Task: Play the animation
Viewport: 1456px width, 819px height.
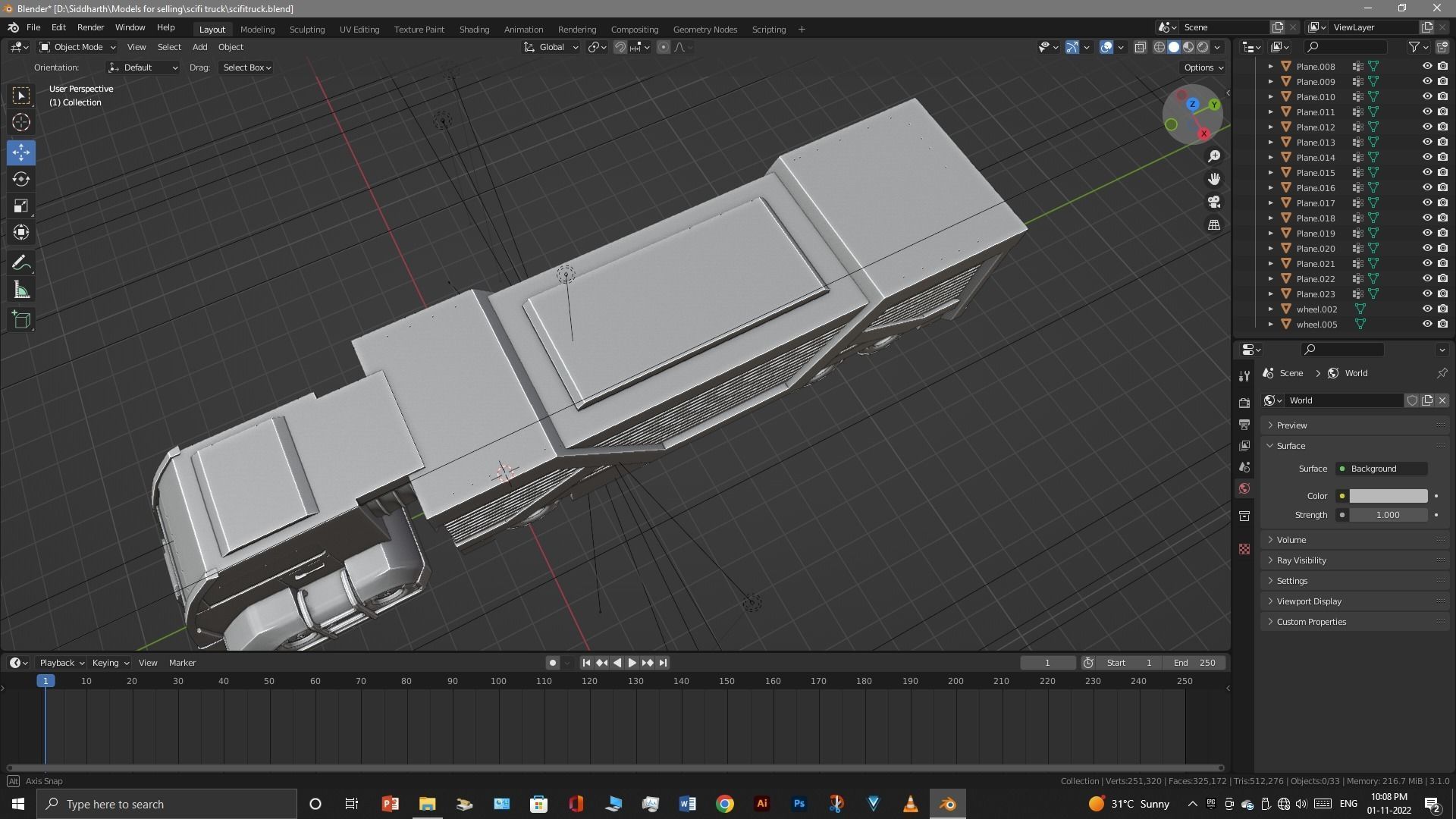Action: [x=632, y=663]
